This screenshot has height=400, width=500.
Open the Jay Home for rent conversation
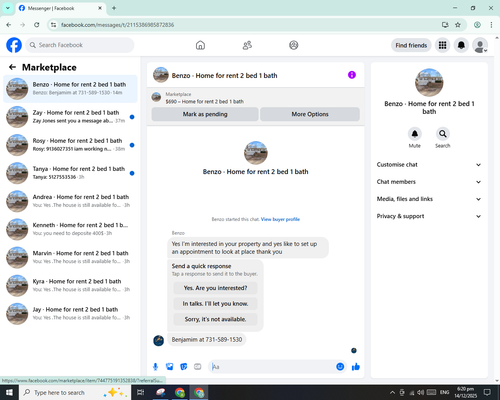coord(70,314)
